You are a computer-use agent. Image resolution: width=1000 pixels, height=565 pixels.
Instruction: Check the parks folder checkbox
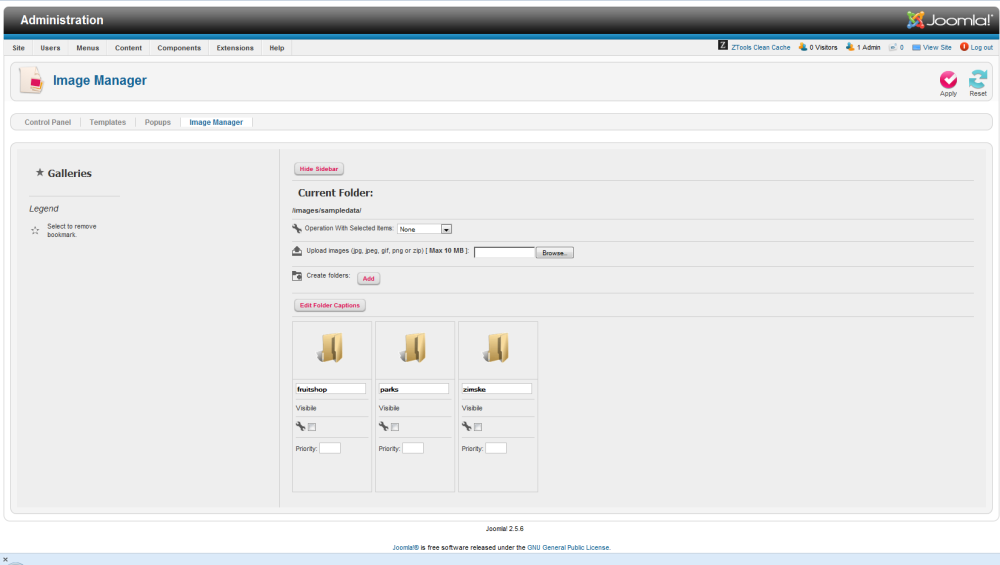(395, 427)
